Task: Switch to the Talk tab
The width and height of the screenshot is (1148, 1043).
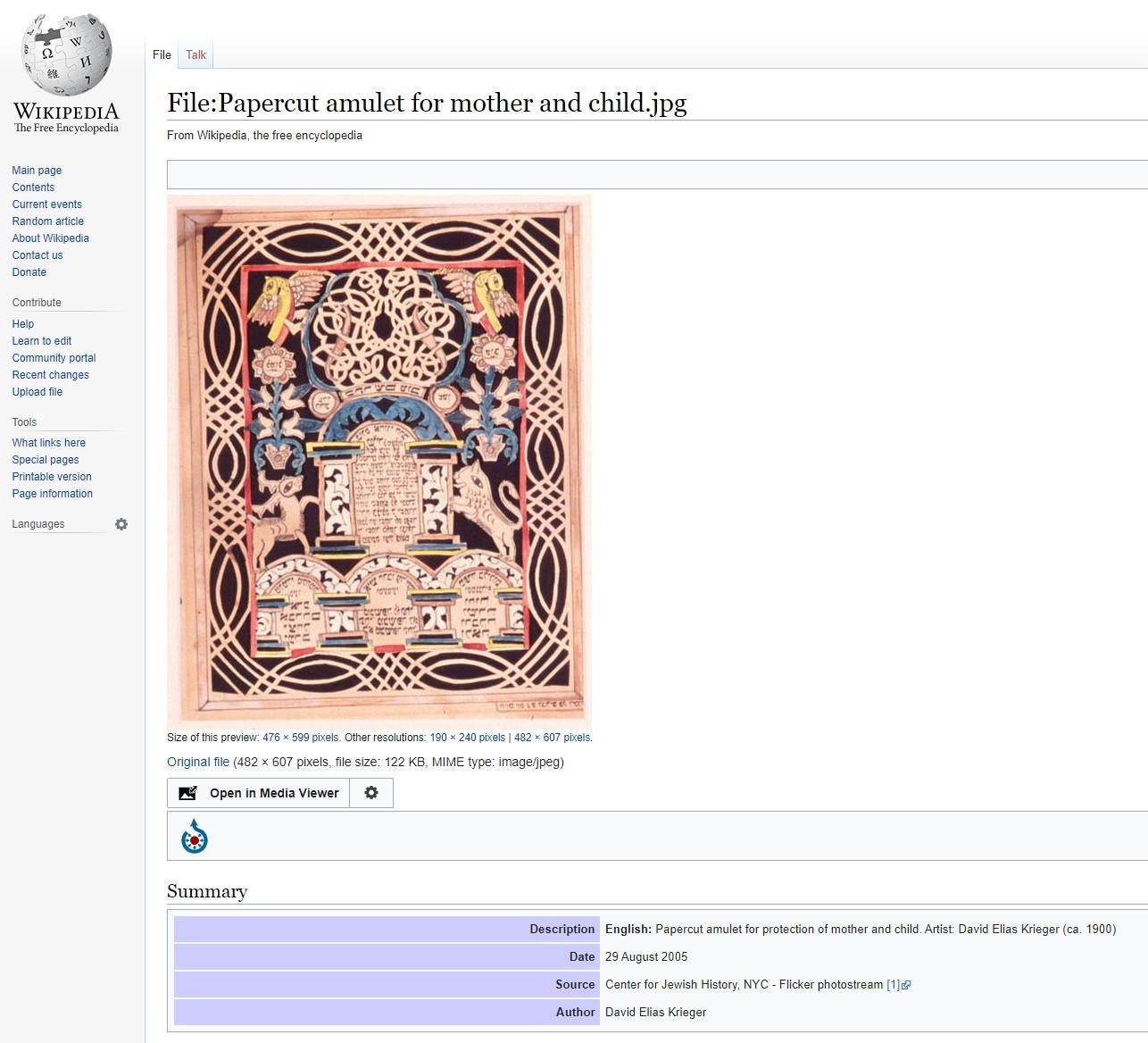Action: click(195, 54)
